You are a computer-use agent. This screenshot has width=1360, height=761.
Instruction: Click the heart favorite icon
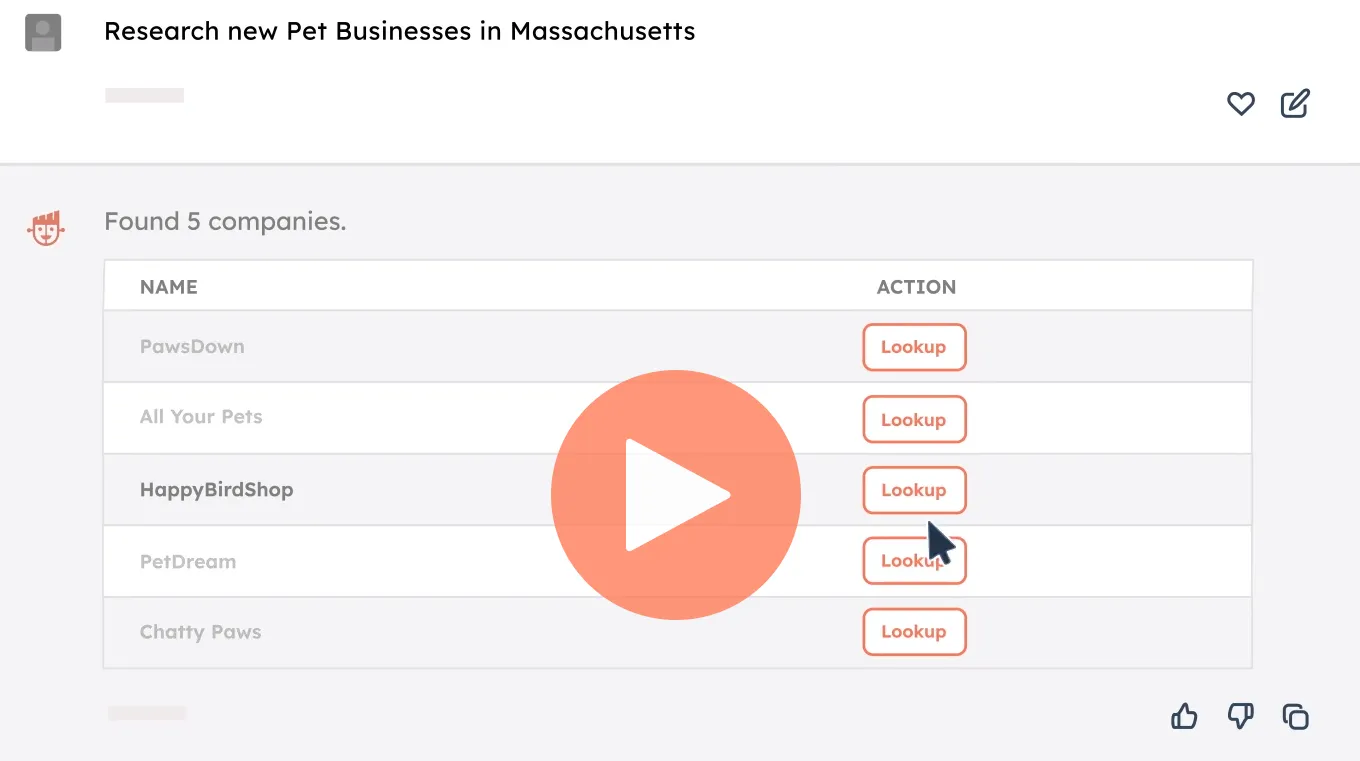point(1240,103)
